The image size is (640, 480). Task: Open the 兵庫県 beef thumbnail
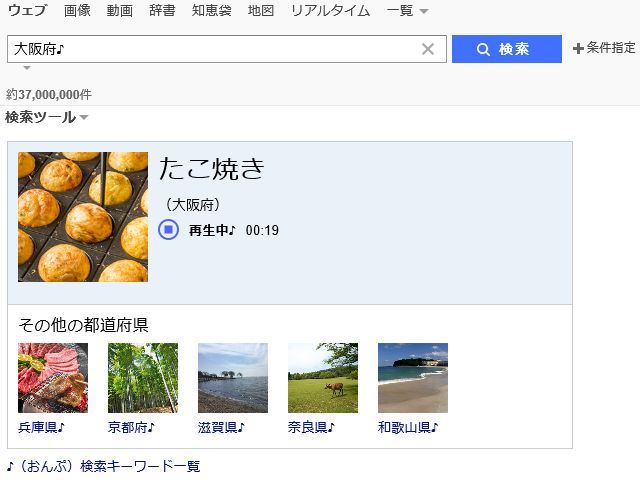[53, 378]
